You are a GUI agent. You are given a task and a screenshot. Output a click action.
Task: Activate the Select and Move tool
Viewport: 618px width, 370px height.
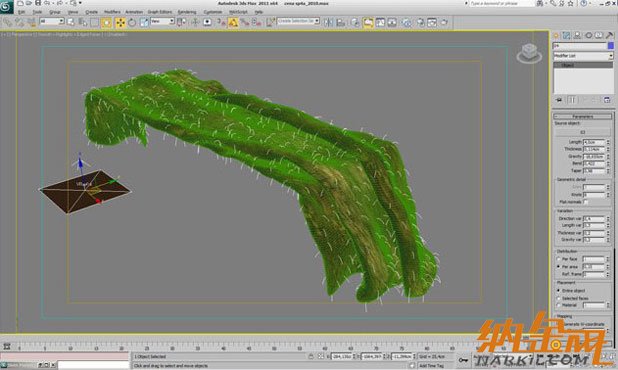click(120, 22)
